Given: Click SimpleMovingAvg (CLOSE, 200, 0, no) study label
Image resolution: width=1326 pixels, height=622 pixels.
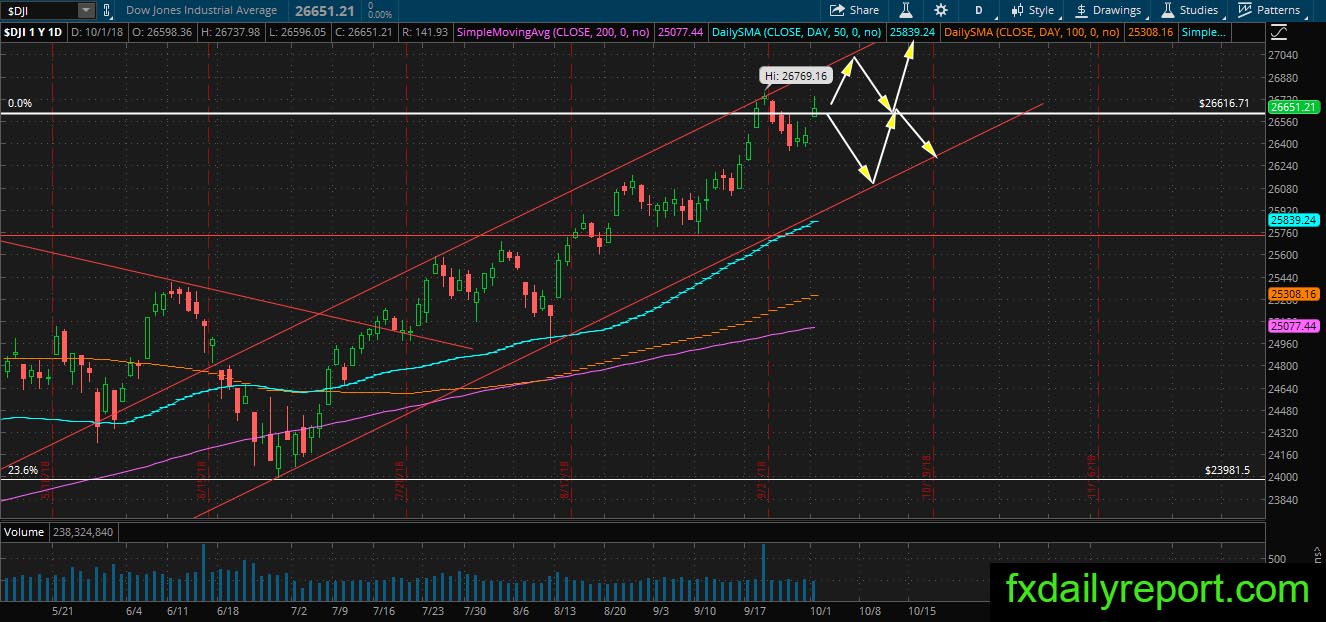Looking at the screenshot, I should (552, 33).
